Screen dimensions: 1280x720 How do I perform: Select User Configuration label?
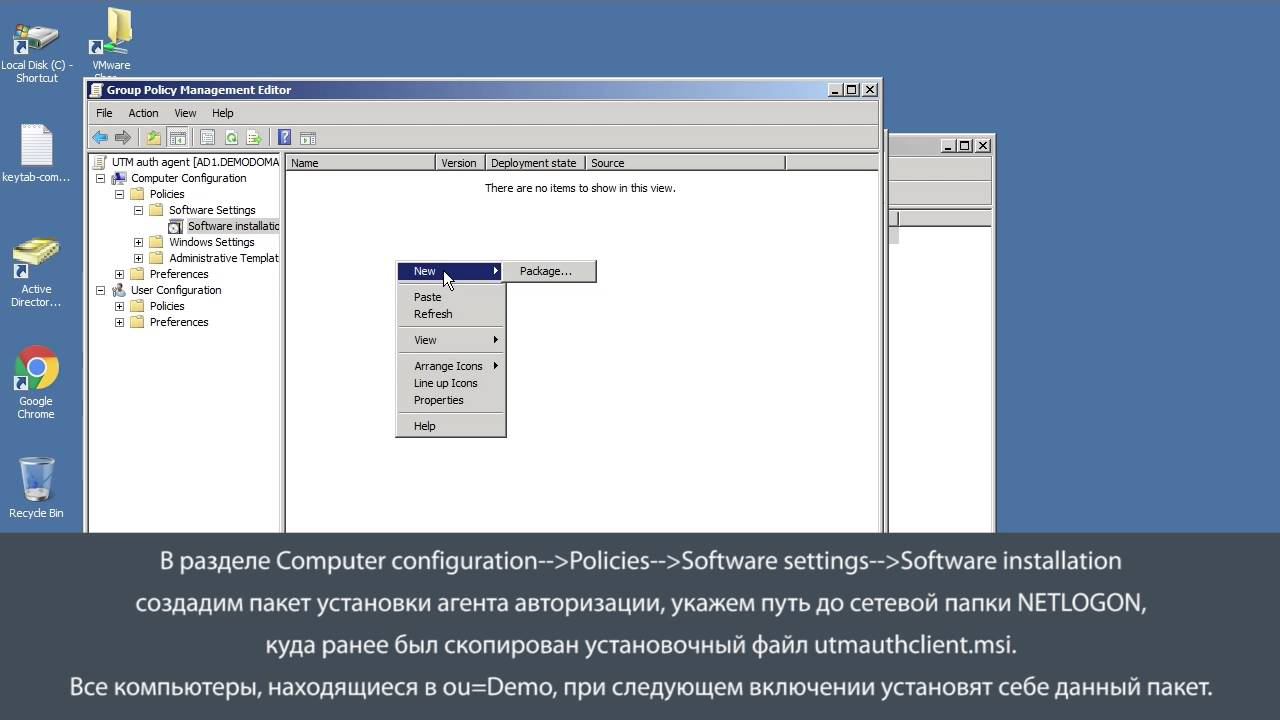click(x=176, y=290)
